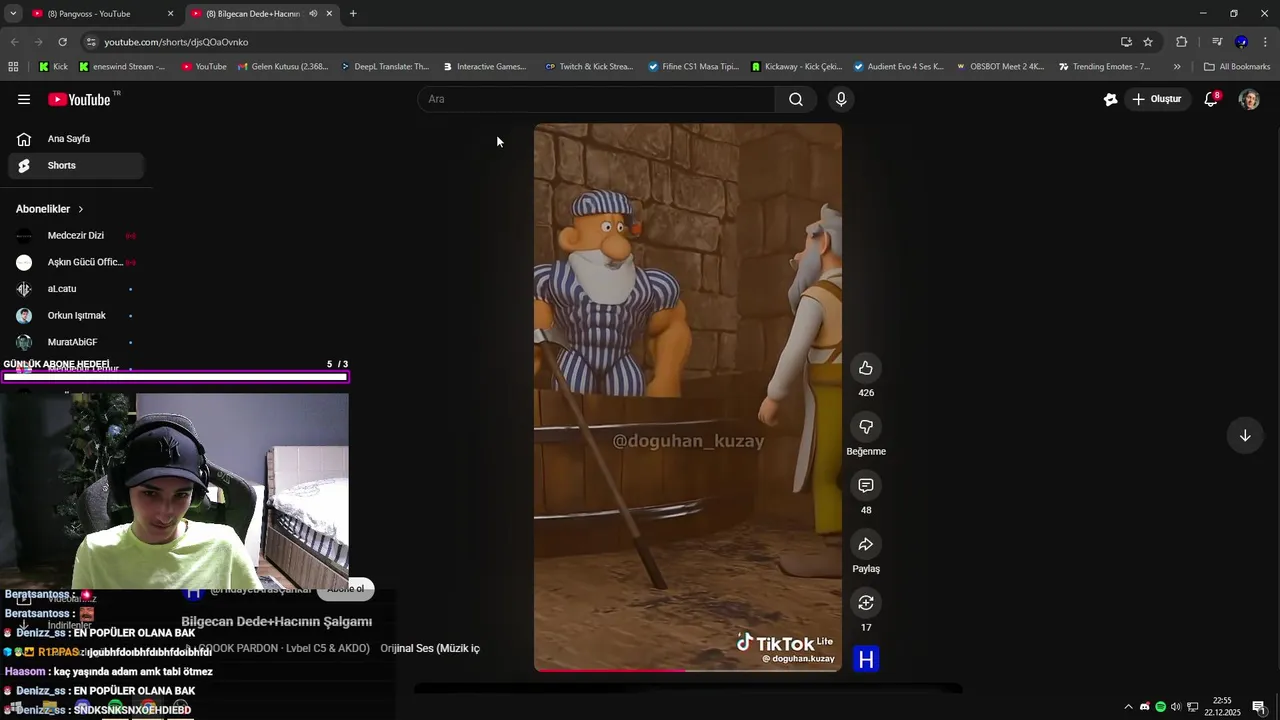Open the tab search dropdown arrow
The width and height of the screenshot is (1280, 720).
click(x=13, y=14)
